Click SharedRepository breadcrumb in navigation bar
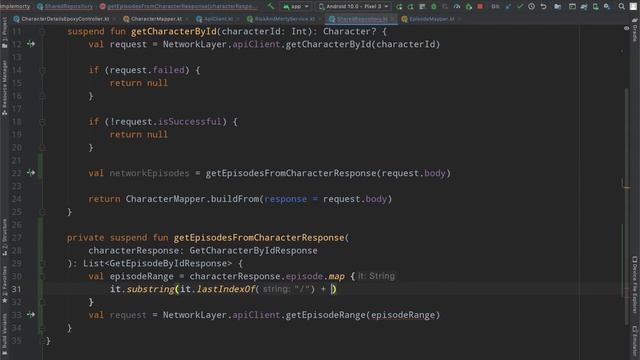The height and width of the screenshot is (360, 640). click(x=65, y=6)
